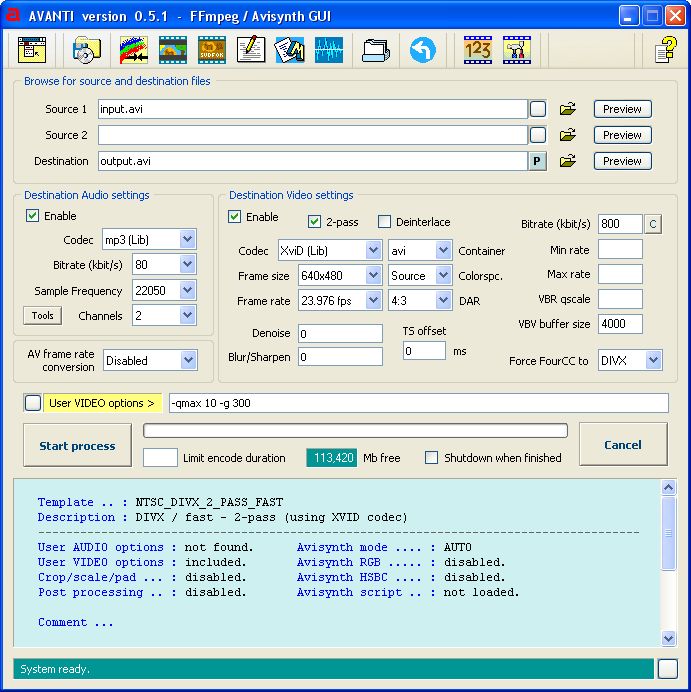Open the help question-mark icon
691x692 pixels.
[666, 50]
